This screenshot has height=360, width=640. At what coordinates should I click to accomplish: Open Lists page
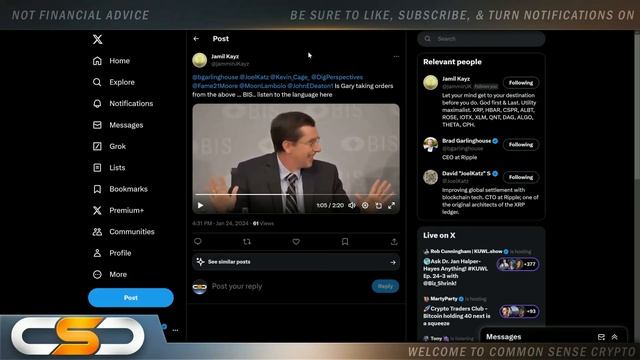pos(109,168)
